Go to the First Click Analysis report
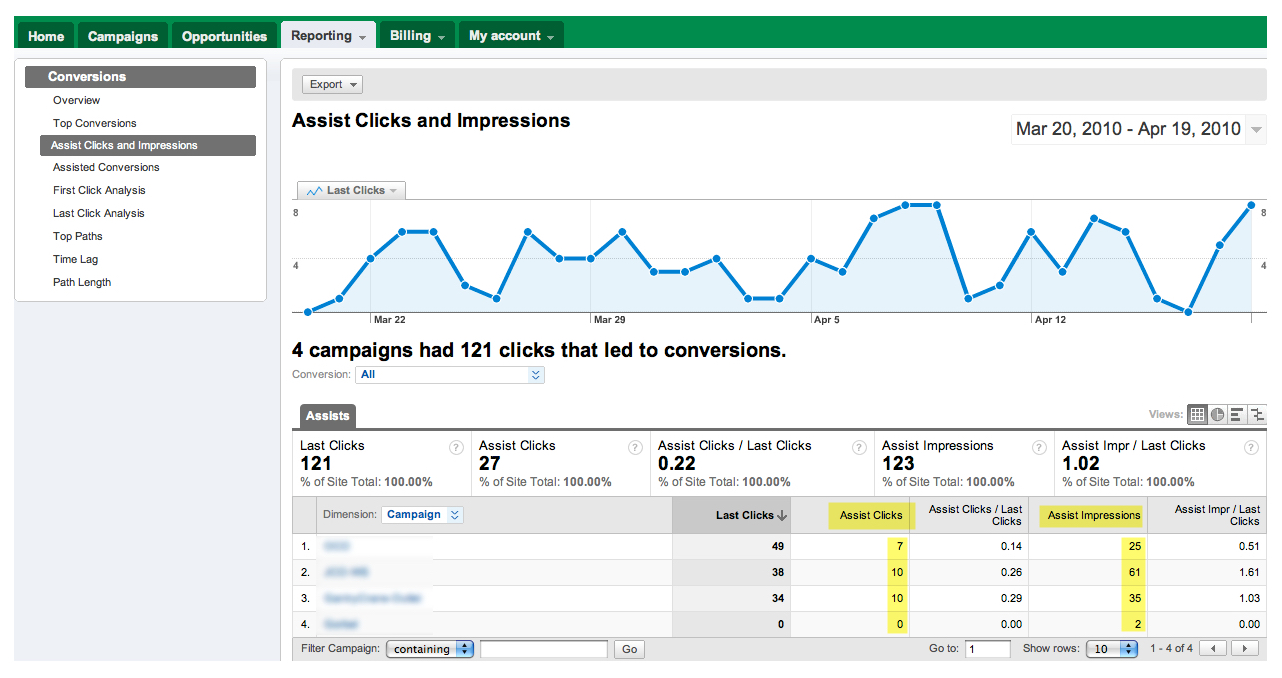 point(101,190)
